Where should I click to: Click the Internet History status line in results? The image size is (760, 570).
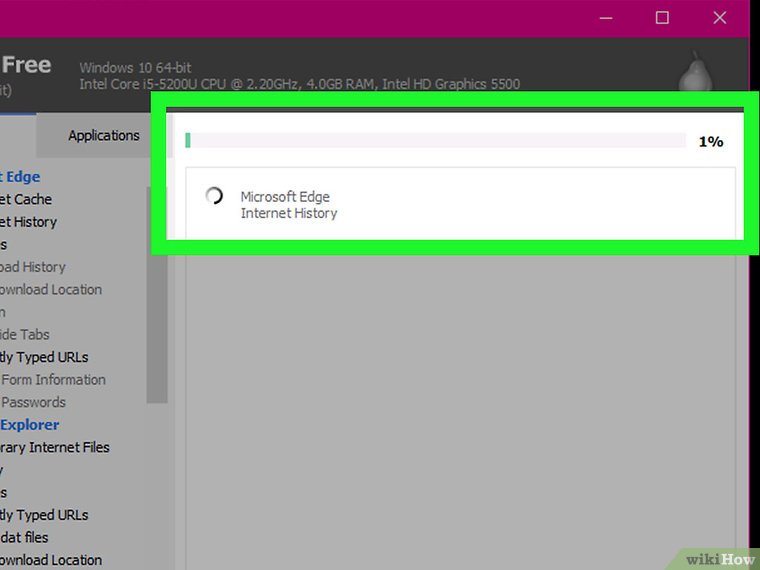click(289, 213)
